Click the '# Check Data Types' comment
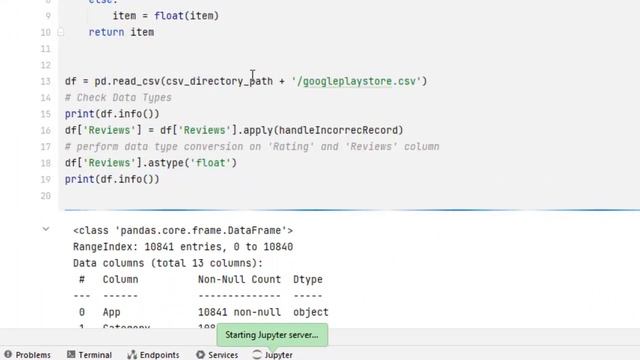 click(118, 98)
